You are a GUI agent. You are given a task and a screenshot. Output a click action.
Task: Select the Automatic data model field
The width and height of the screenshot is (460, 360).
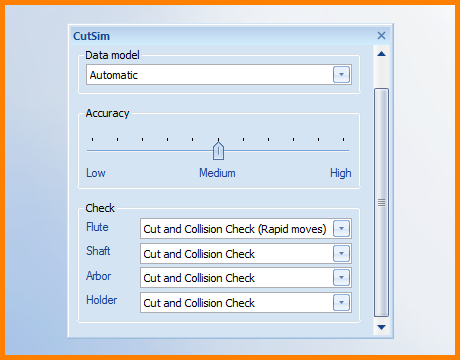coord(219,75)
